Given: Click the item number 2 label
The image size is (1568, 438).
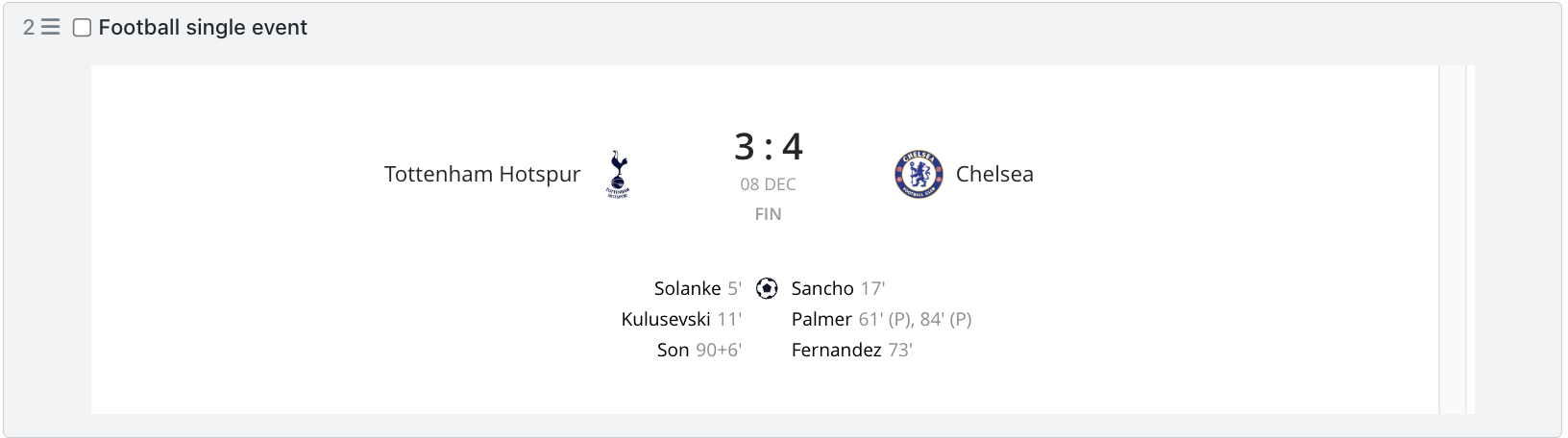Looking at the screenshot, I should 29,27.
